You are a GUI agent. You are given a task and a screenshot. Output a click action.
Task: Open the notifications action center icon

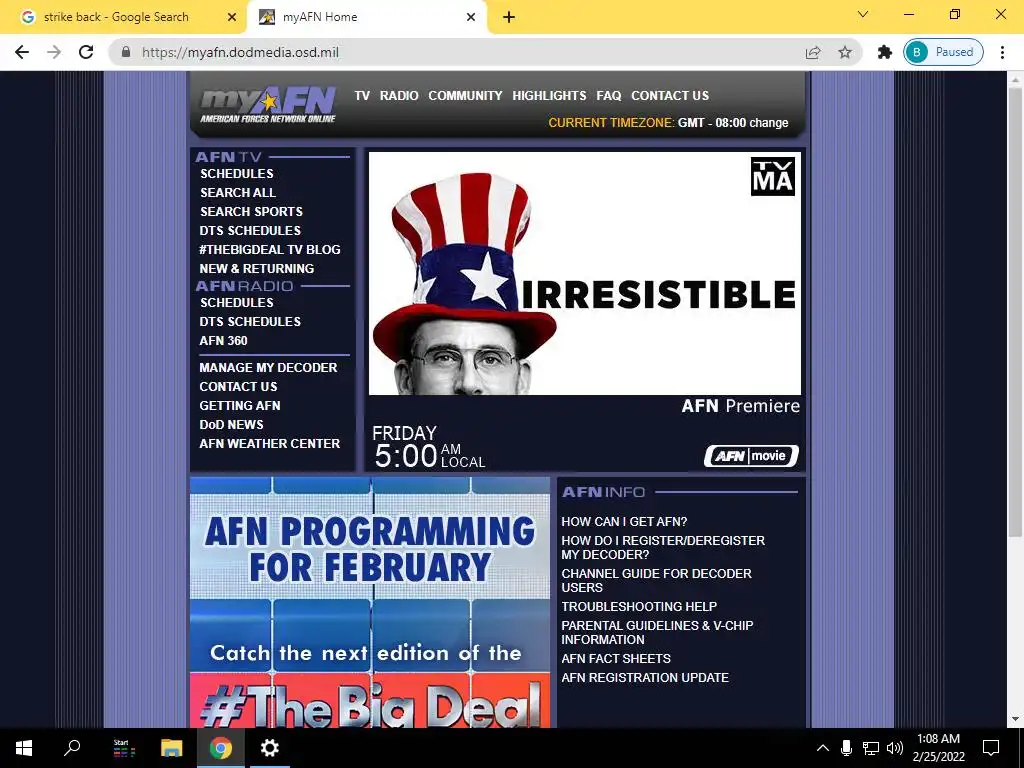(991, 748)
